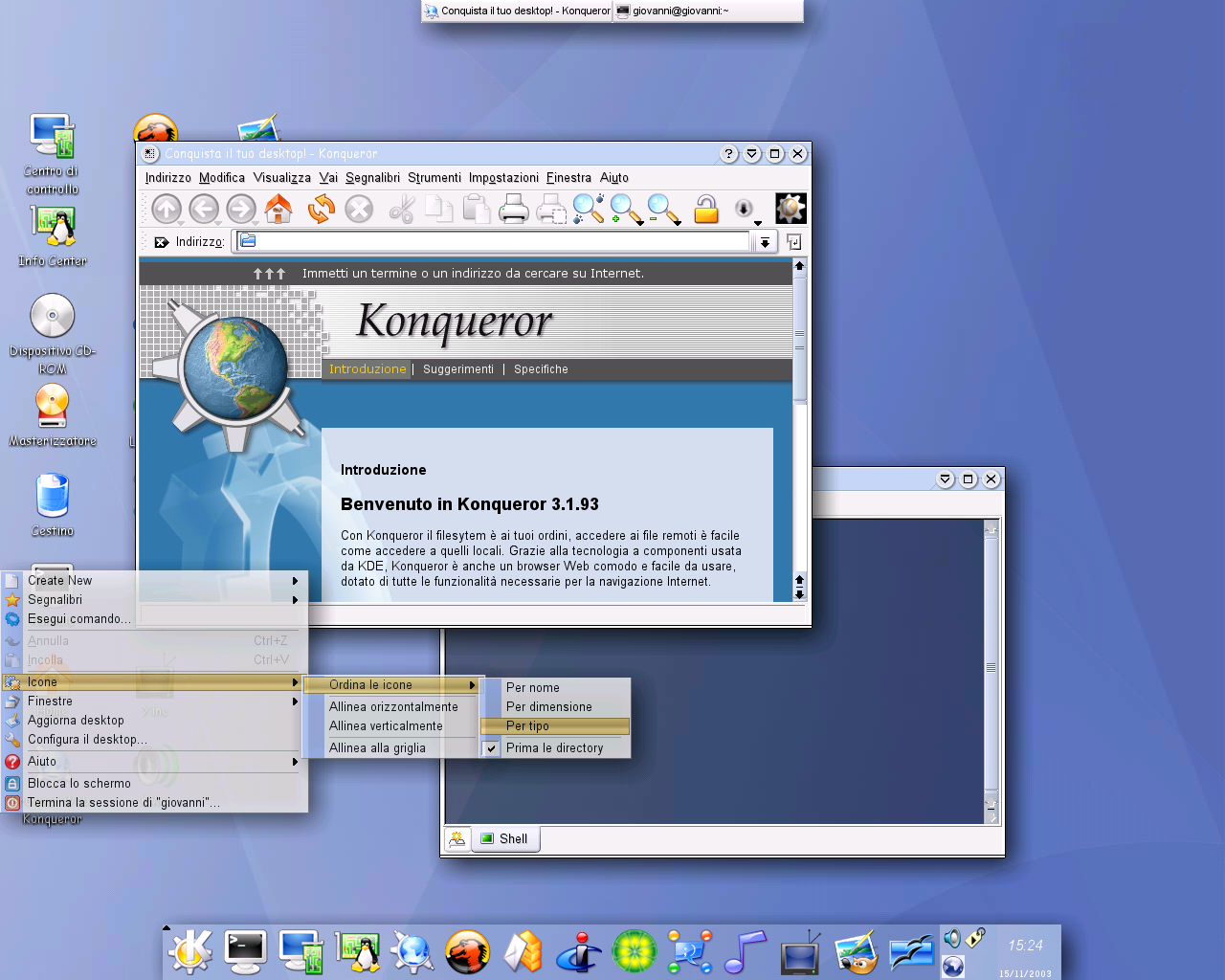The height and width of the screenshot is (980, 1225).
Task: Click the Print frame icon
Action: click(551, 209)
